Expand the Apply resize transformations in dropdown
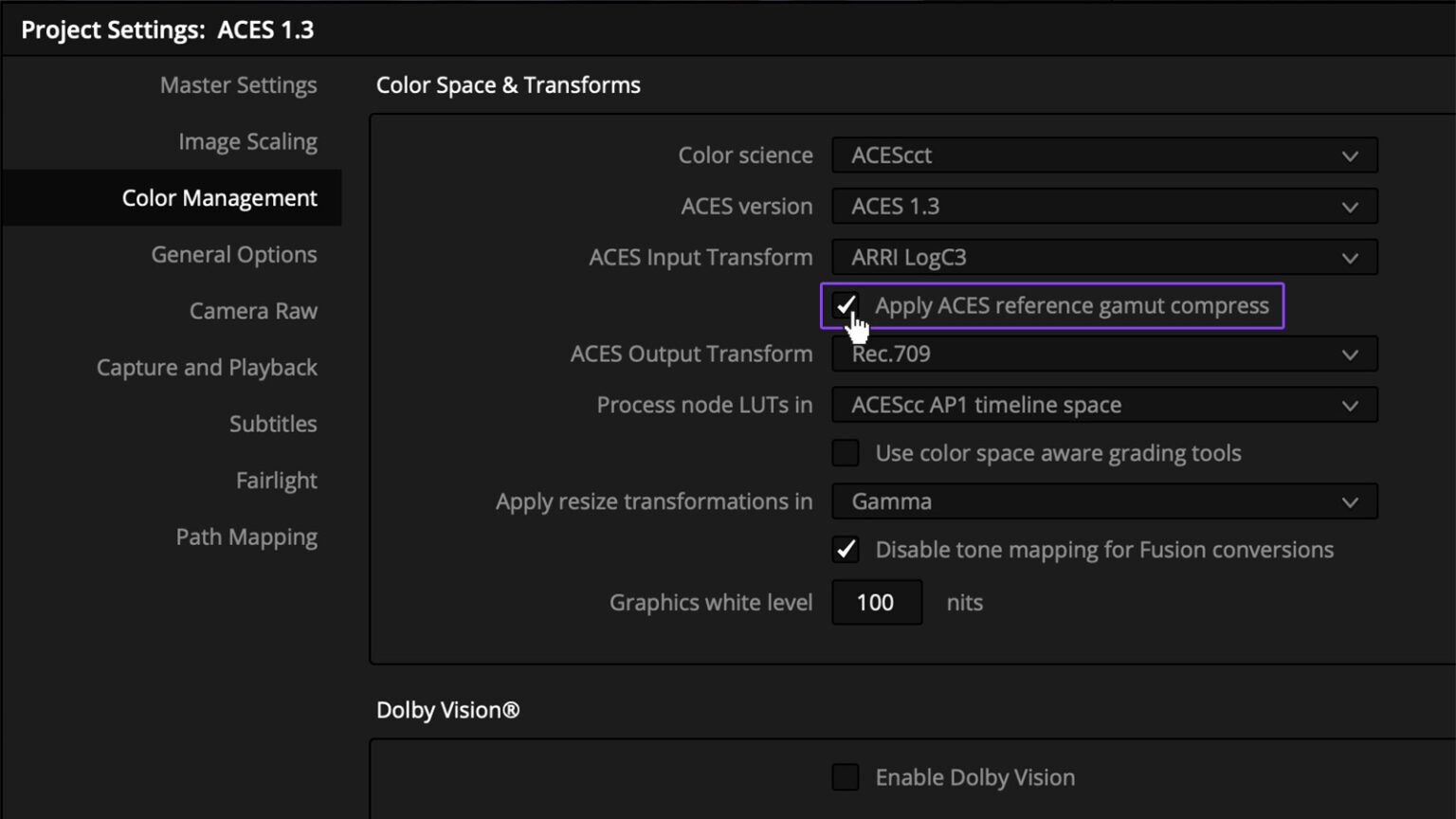1456x819 pixels. click(x=1103, y=501)
